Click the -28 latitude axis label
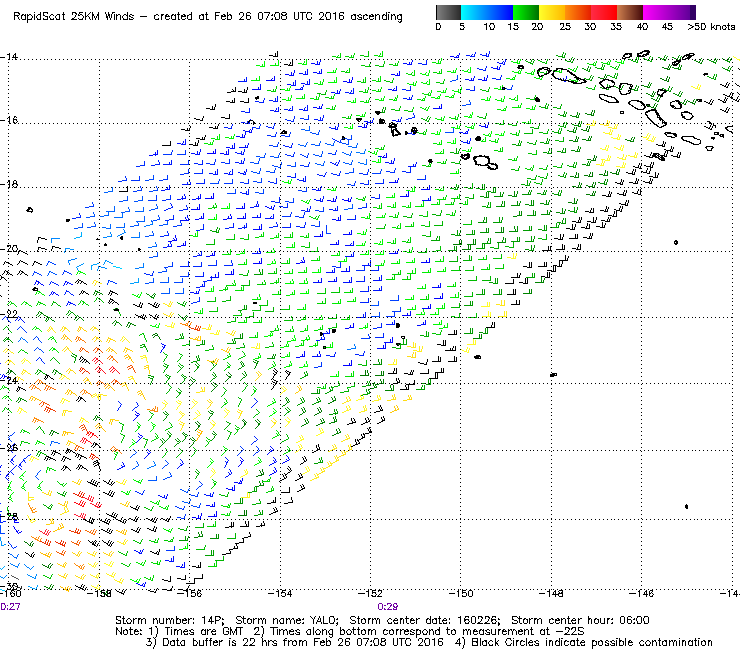The image size is (740, 650). [9, 516]
